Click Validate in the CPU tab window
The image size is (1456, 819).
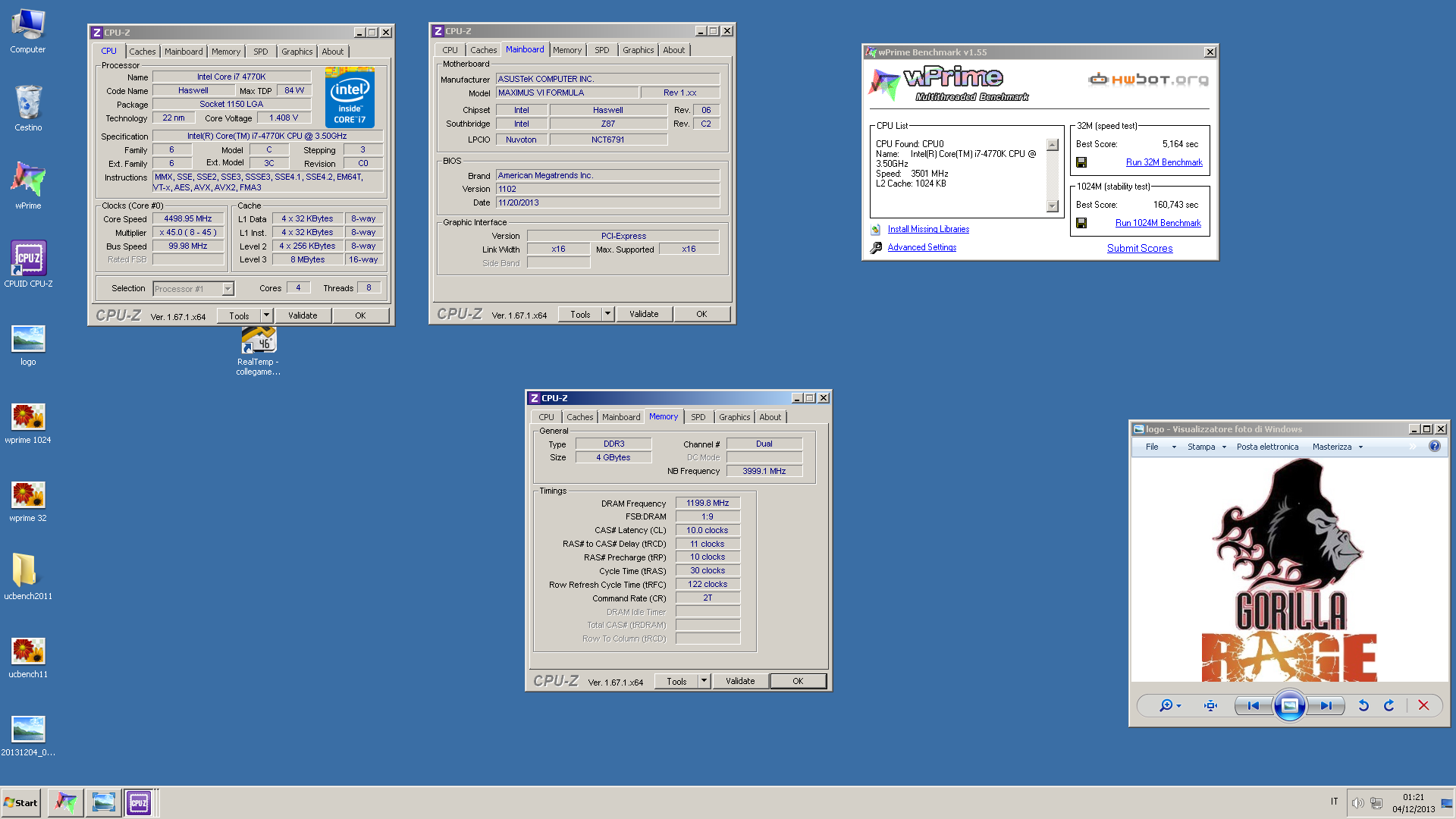click(303, 315)
